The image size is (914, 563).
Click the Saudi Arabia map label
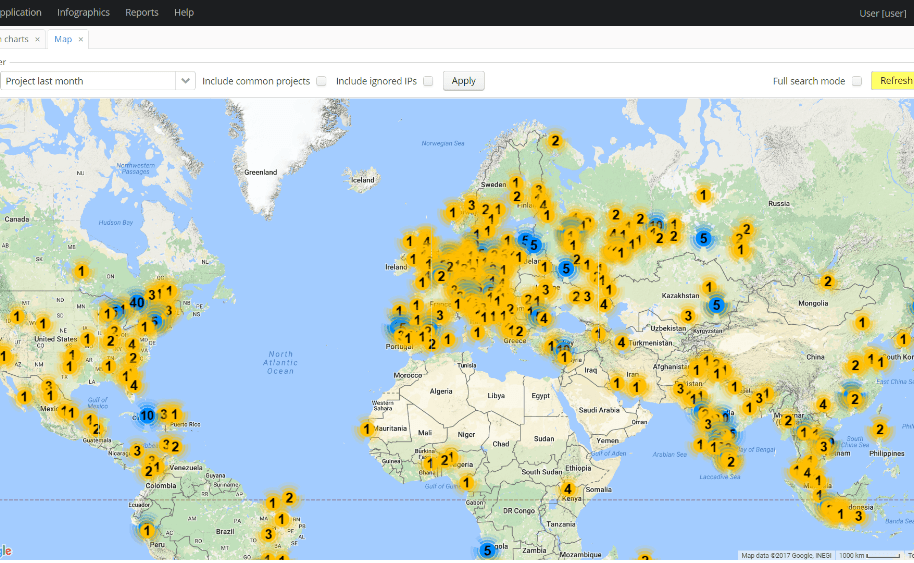[x=599, y=410]
